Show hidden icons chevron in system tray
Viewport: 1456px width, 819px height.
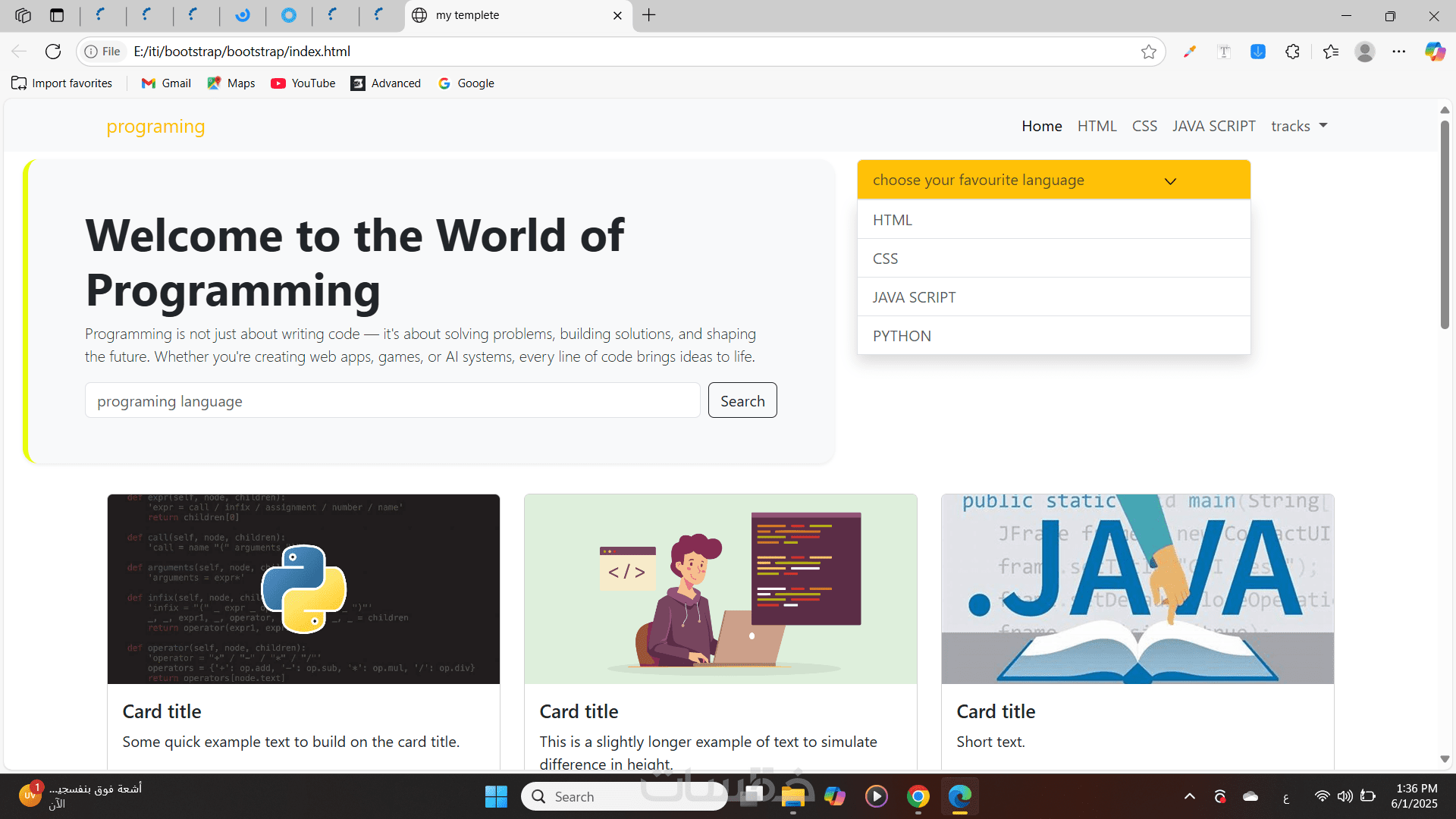coord(1189,796)
